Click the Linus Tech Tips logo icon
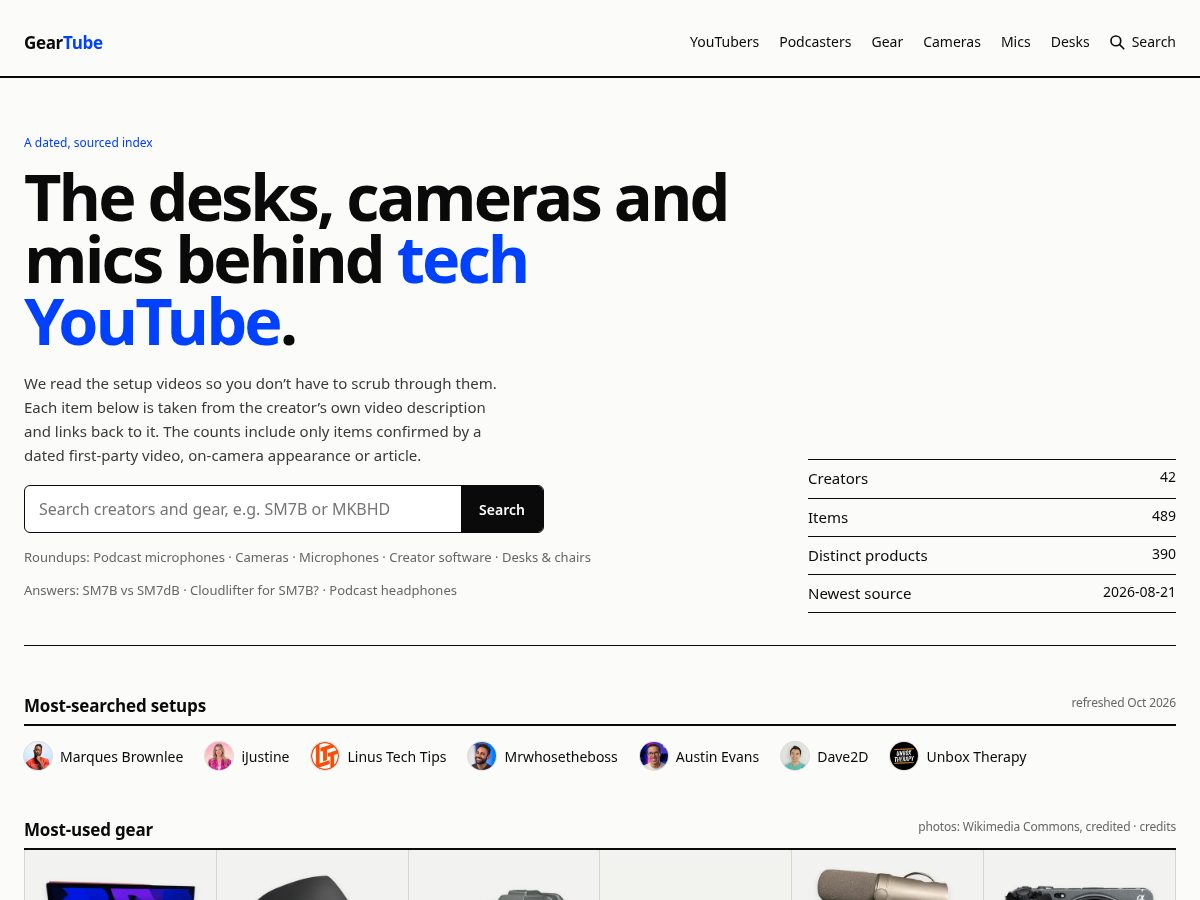Image resolution: width=1200 pixels, height=900 pixels. click(325, 756)
